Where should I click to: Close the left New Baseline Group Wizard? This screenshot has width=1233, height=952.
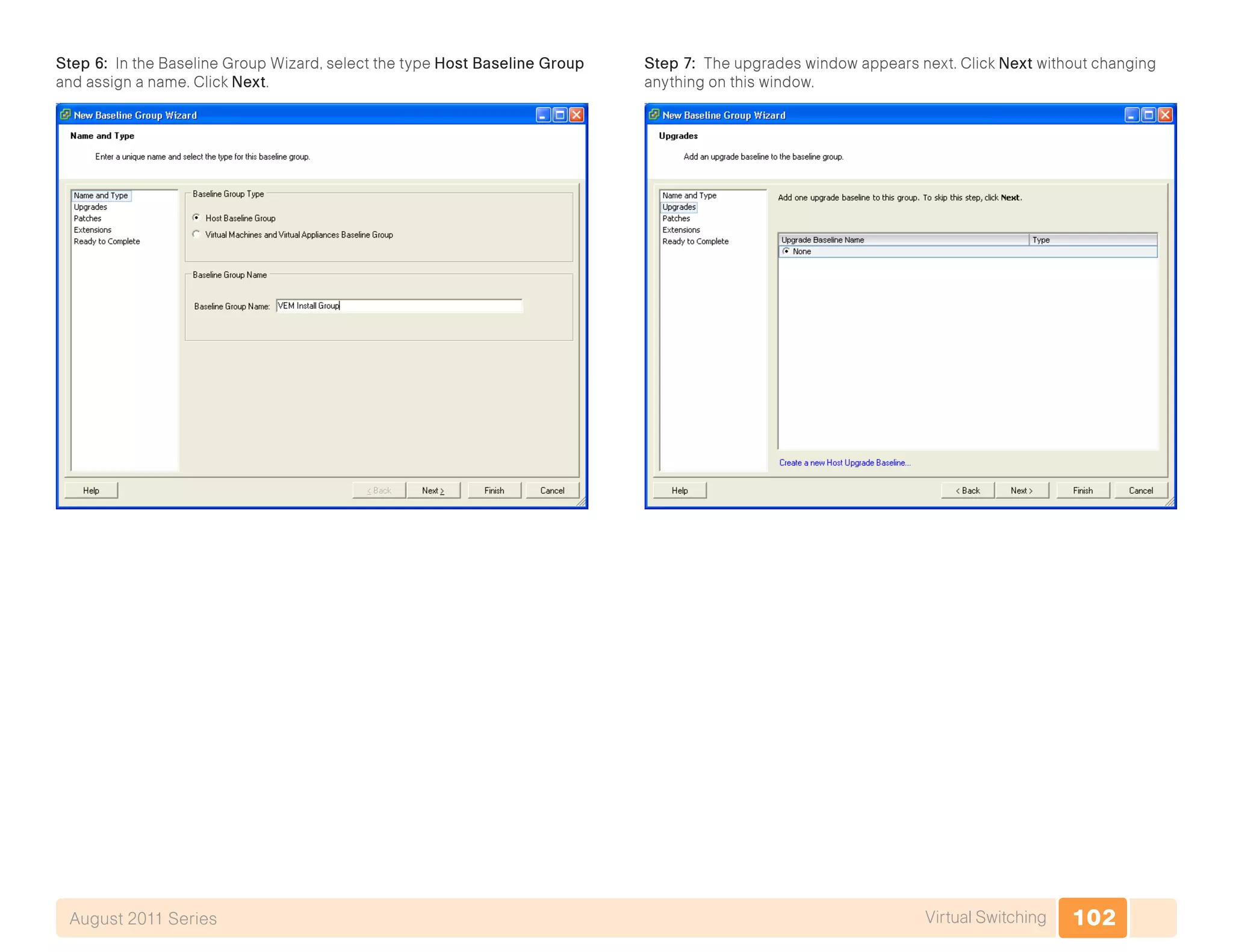577,115
